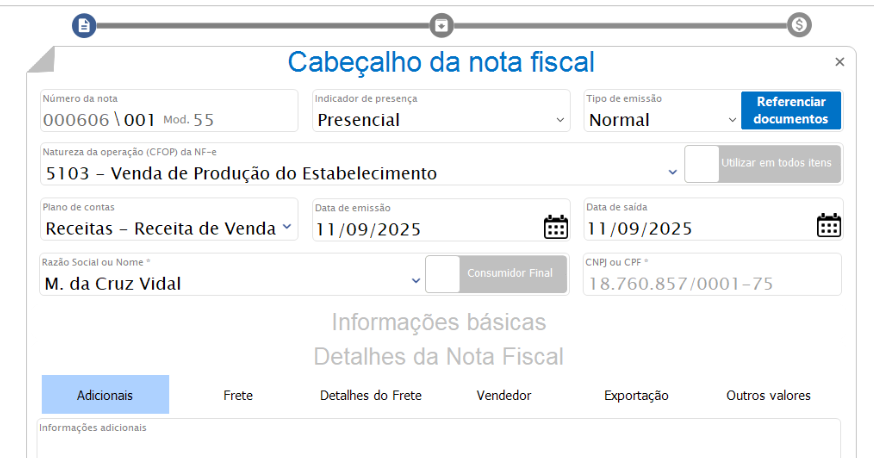Open the Plano de contas dropdown
The width and height of the screenshot is (874, 458).
tap(287, 227)
